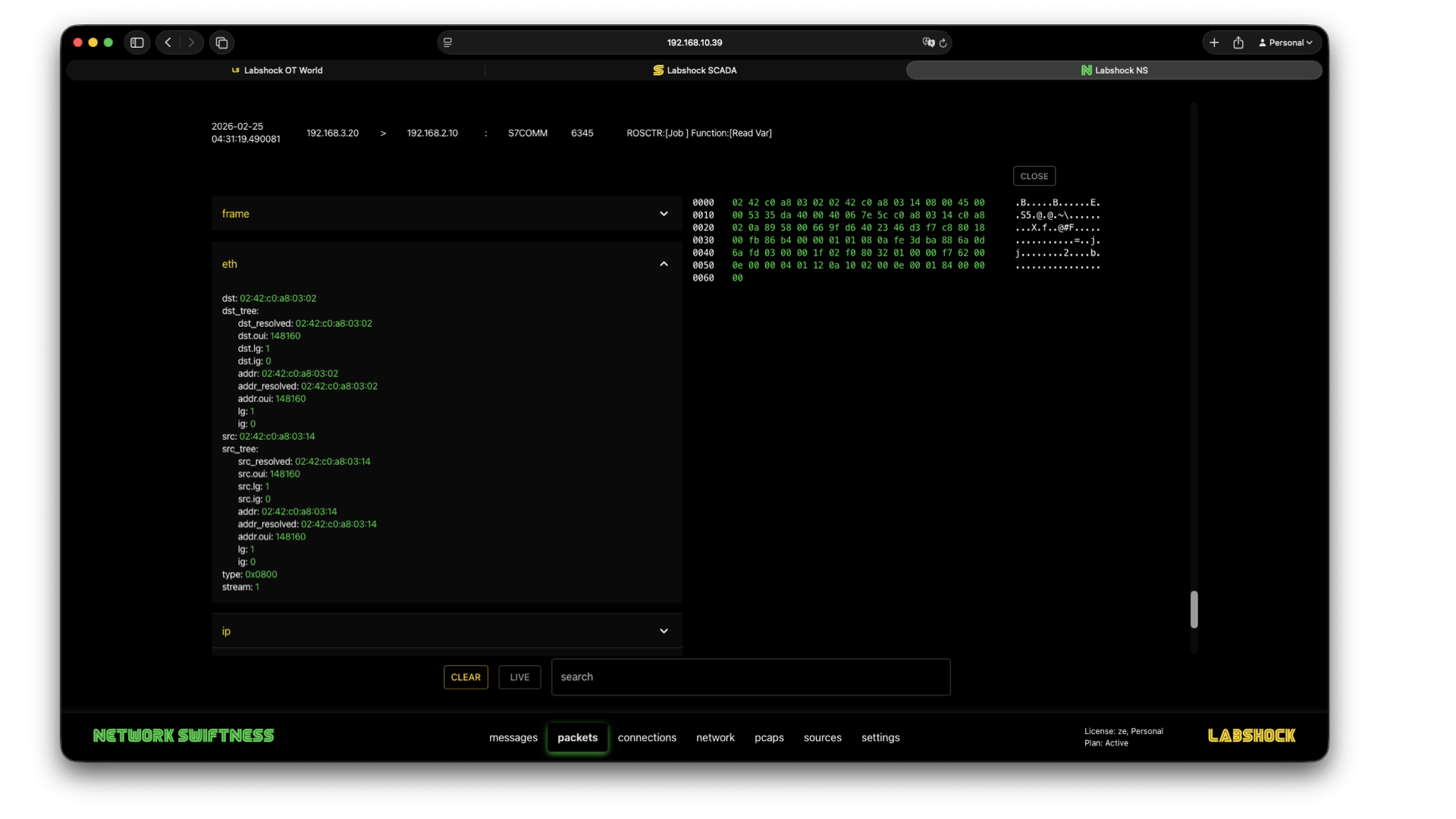This screenshot has width=1456, height=819.
Task: Select destination IP 192.168.2.10
Action: point(432,133)
